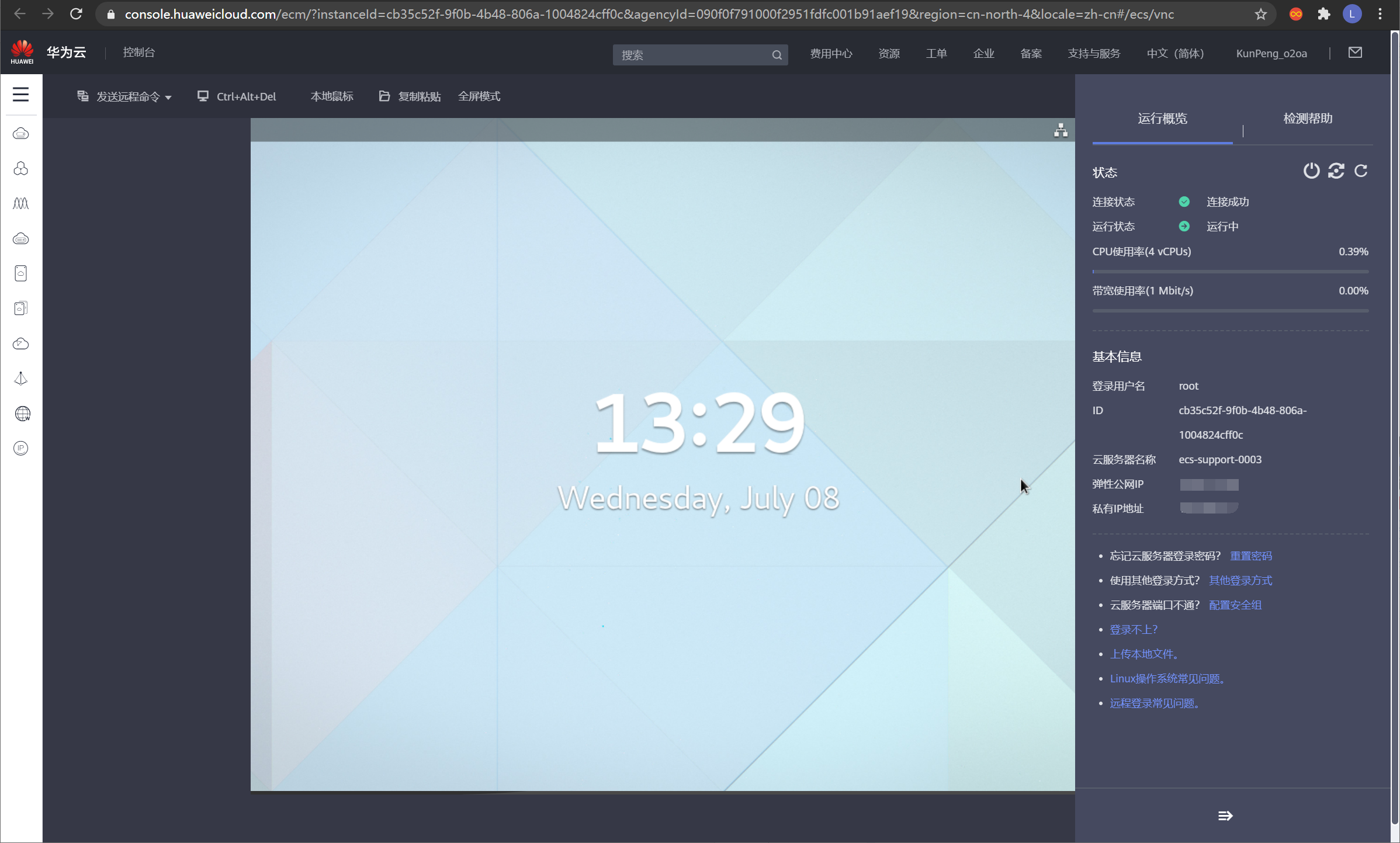1400x843 pixels.
Task: Enter 全屏模式 full screen mode
Action: pos(479,96)
